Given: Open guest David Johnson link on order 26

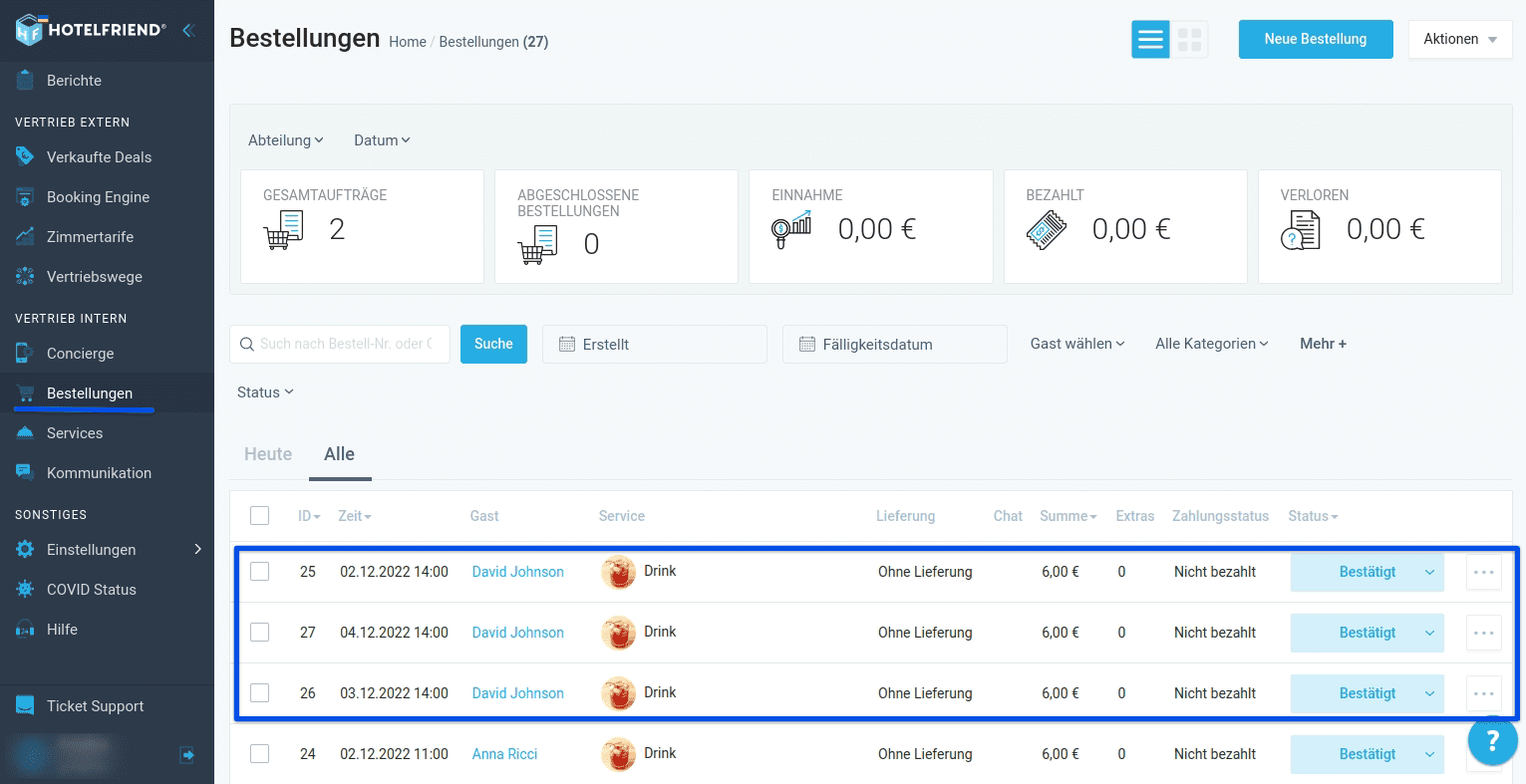Looking at the screenshot, I should [x=517, y=693].
